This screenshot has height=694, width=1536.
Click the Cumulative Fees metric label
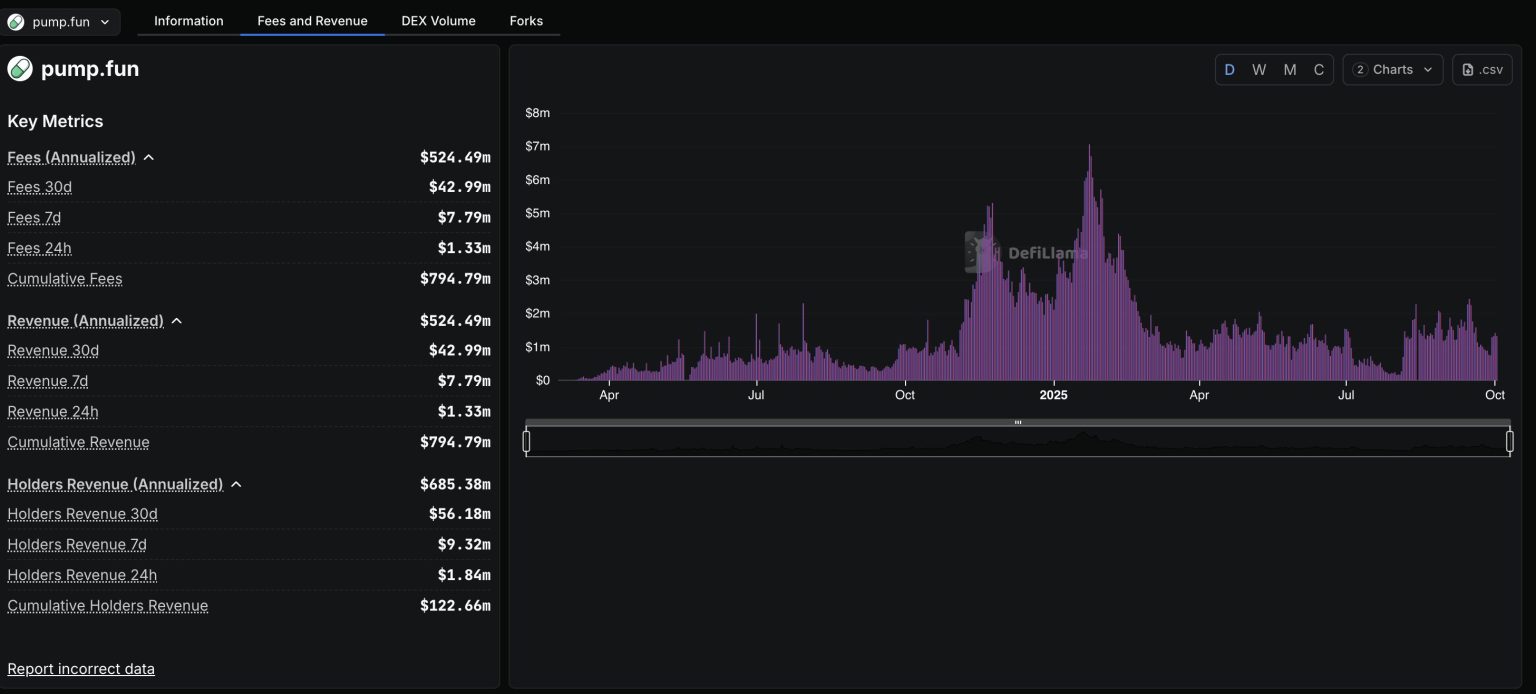point(65,279)
